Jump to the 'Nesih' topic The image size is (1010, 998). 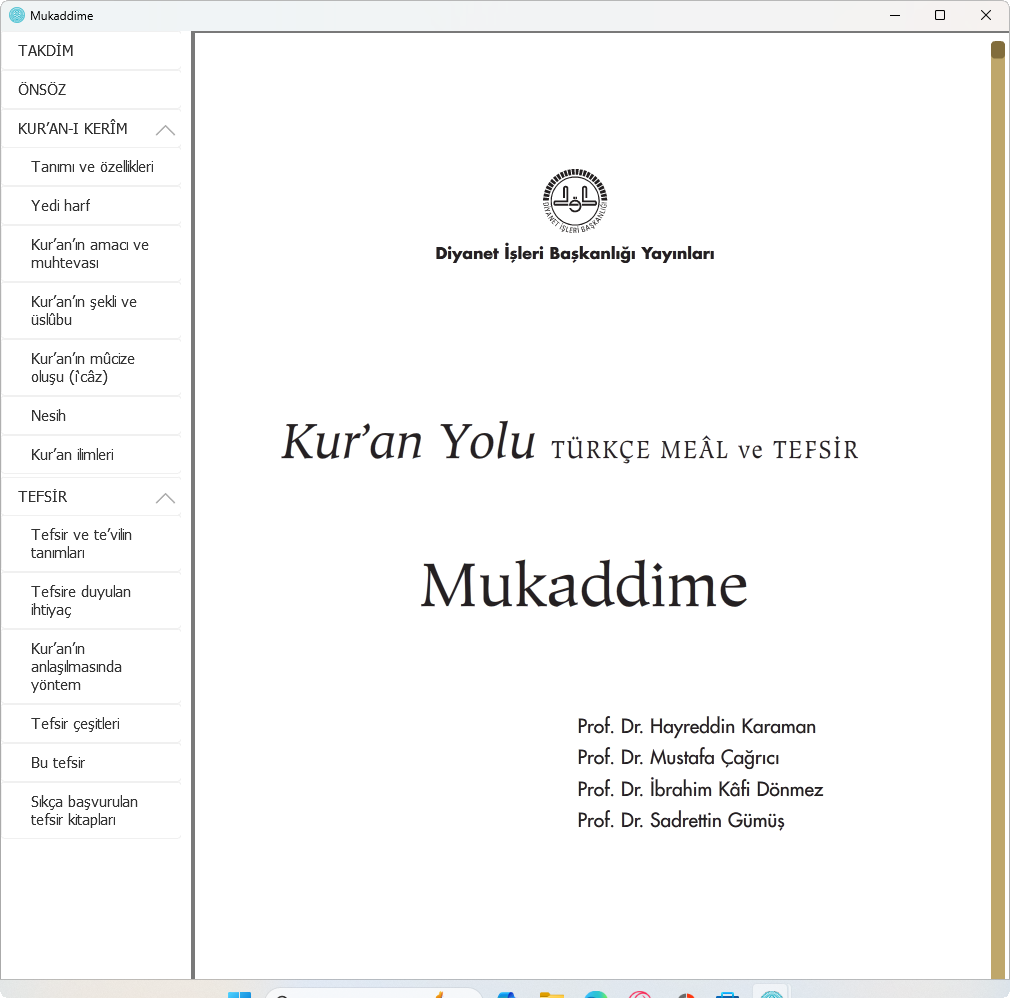[x=91, y=416]
